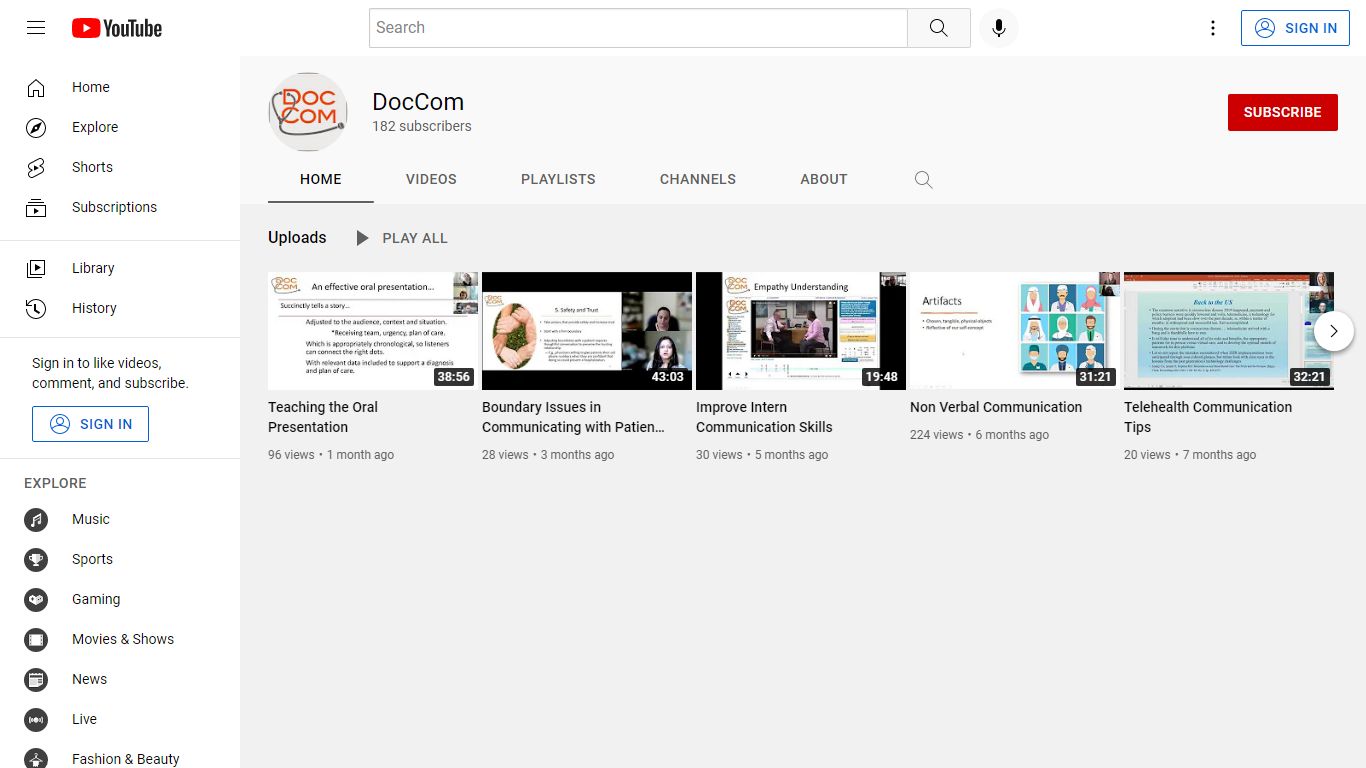The width and height of the screenshot is (1366, 768).
Task: Open the Uploads section title
Action: click(x=297, y=238)
